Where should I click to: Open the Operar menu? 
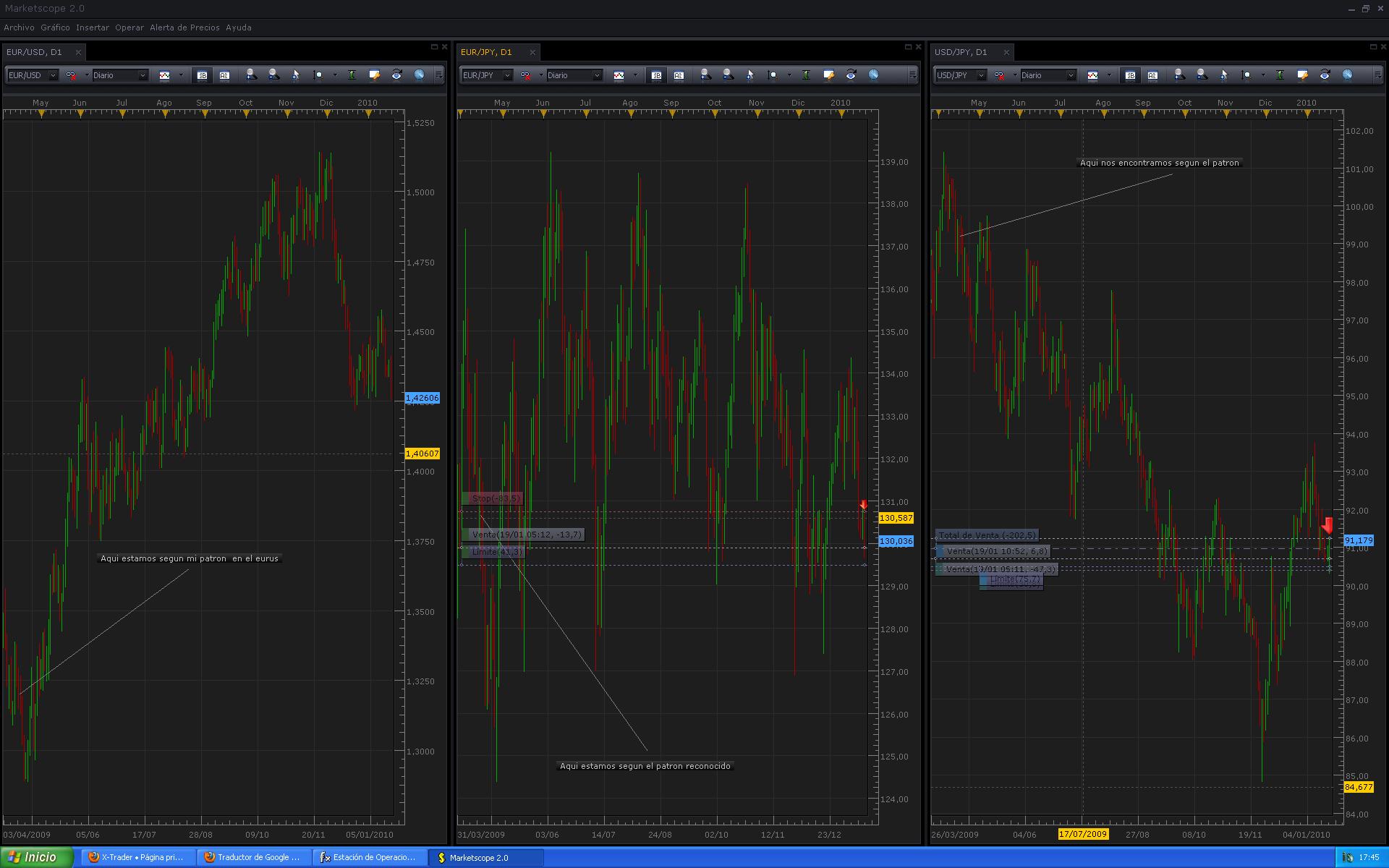click(x=129, y=27)
